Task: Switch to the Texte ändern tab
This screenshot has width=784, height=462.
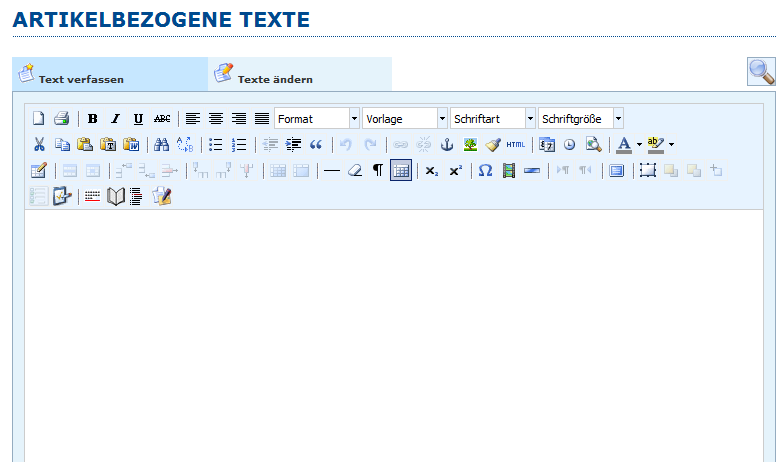Action: click(x=300, y=75)
